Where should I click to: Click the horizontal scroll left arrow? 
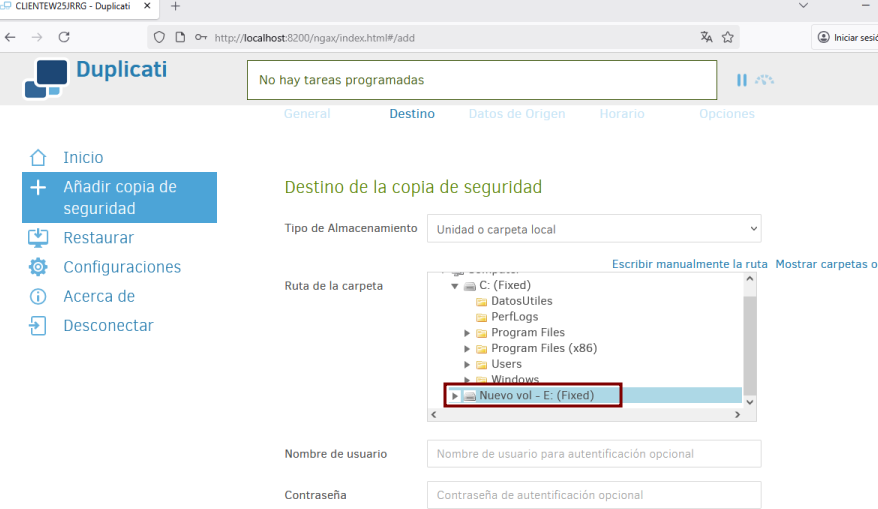tap(433, 414)
